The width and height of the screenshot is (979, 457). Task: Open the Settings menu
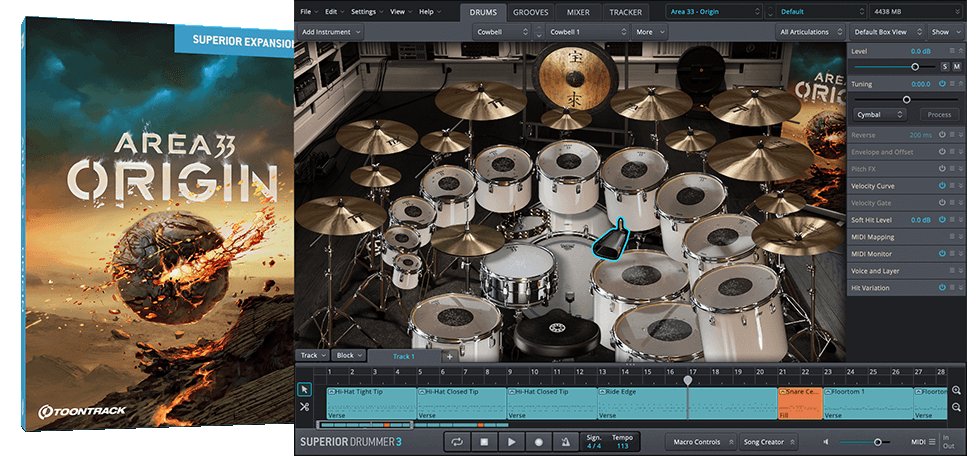(367, 12)
